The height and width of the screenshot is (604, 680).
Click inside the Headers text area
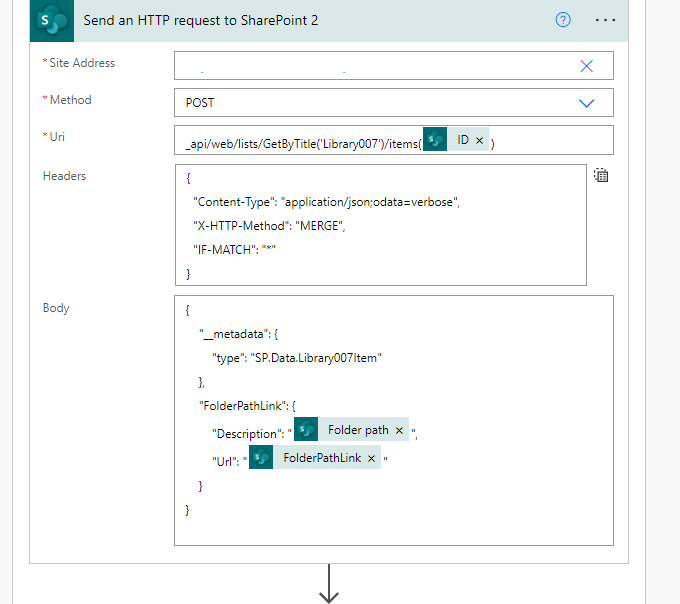[381, 225]
